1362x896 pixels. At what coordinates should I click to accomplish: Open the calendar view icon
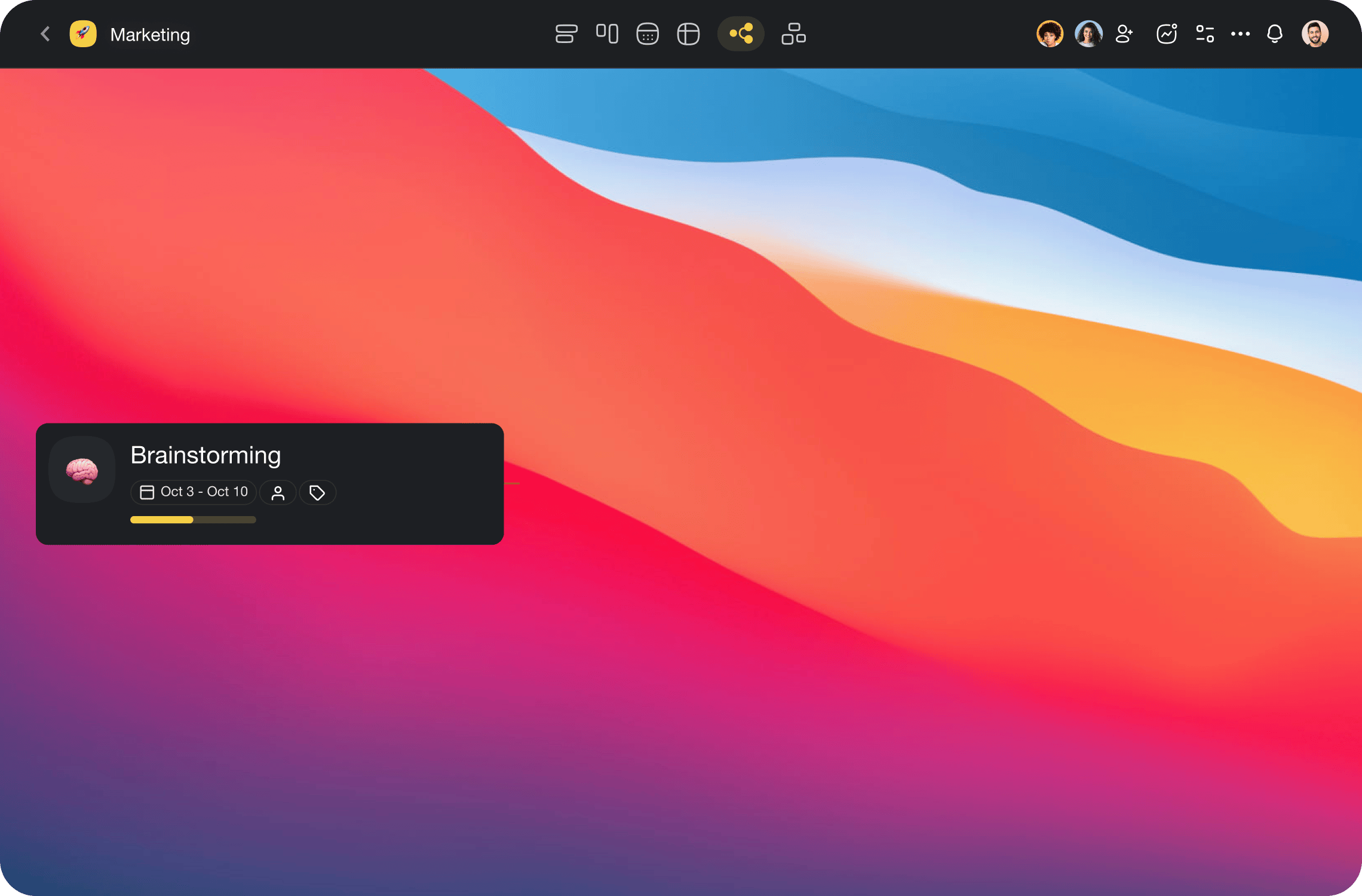tap(648, 34)
